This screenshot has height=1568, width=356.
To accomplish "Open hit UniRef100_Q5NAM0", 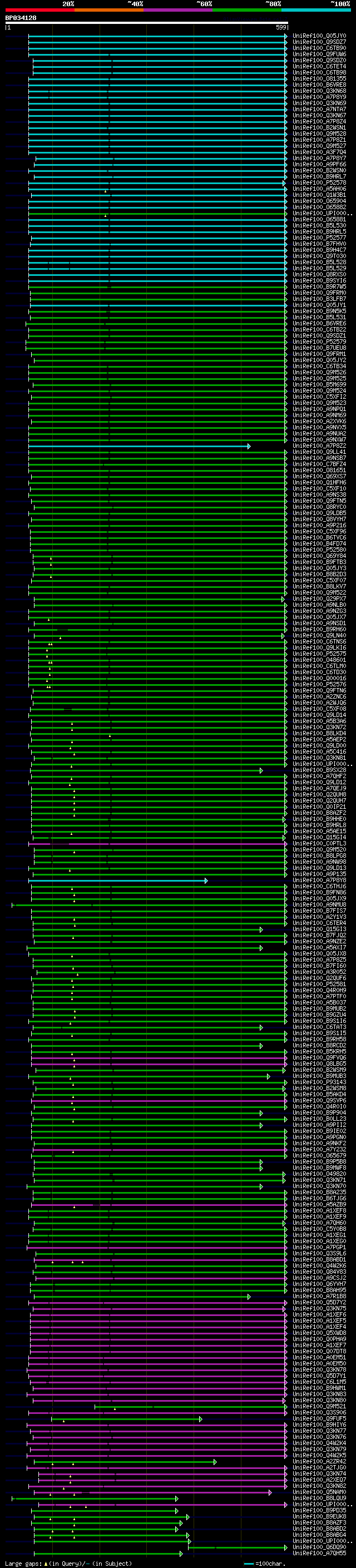I will click(x=319, y=1491).
